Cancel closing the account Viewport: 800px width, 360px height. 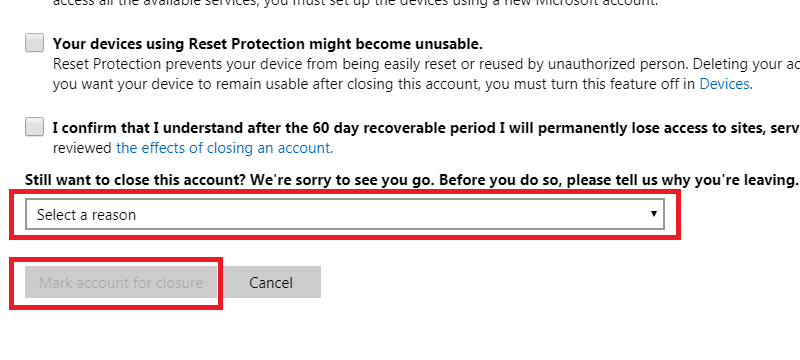coord(271,282)
